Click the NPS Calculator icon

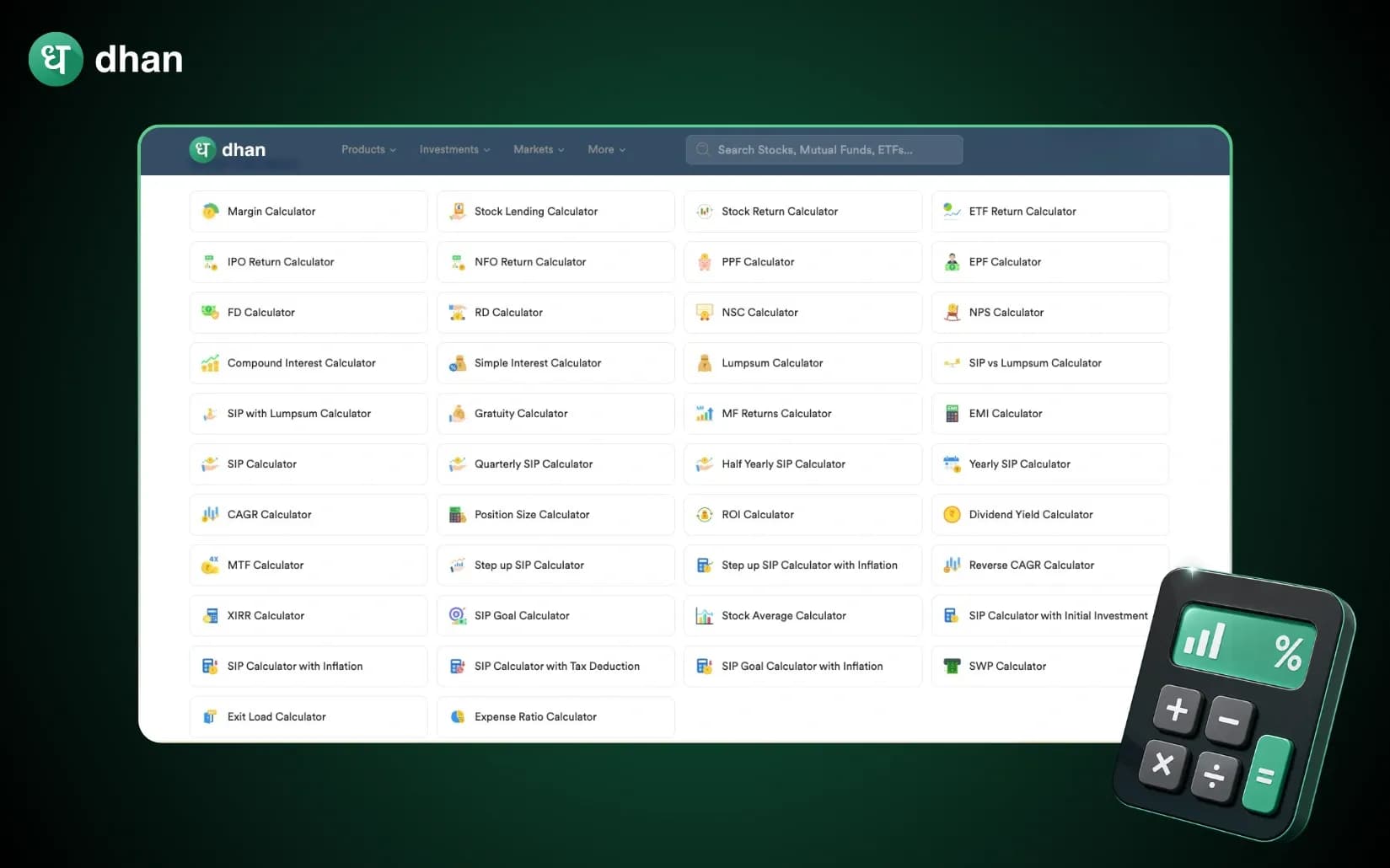coord(952,313)
